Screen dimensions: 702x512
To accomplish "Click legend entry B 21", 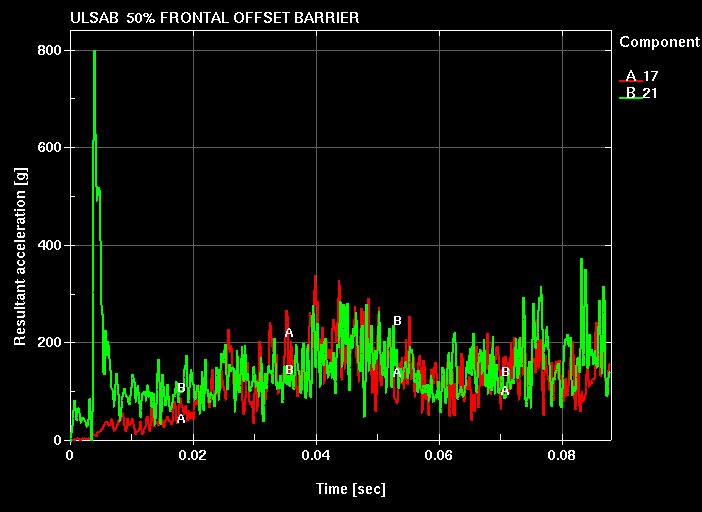I will pos(641,93).
